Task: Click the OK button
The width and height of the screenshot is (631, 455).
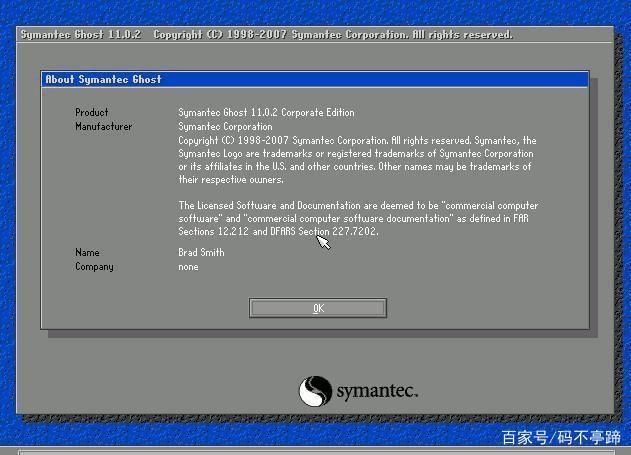Action: (318, 308)
